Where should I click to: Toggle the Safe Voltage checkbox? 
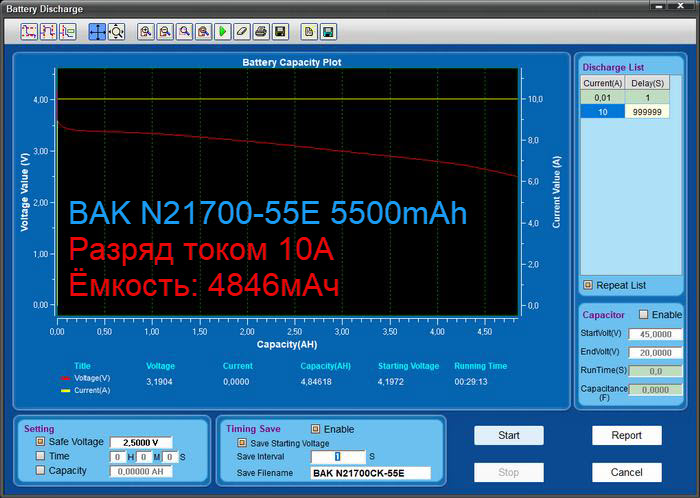tap(40, 441)
